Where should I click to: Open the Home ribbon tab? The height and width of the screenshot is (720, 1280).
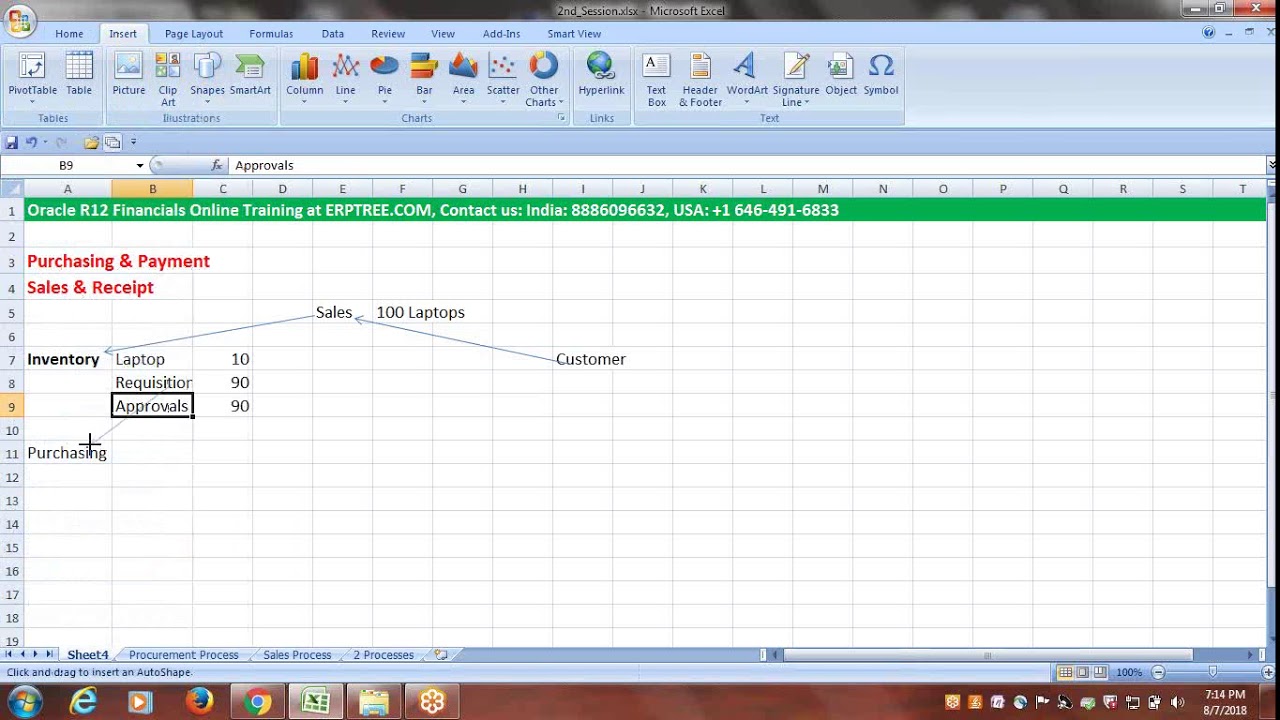(69, 34)
